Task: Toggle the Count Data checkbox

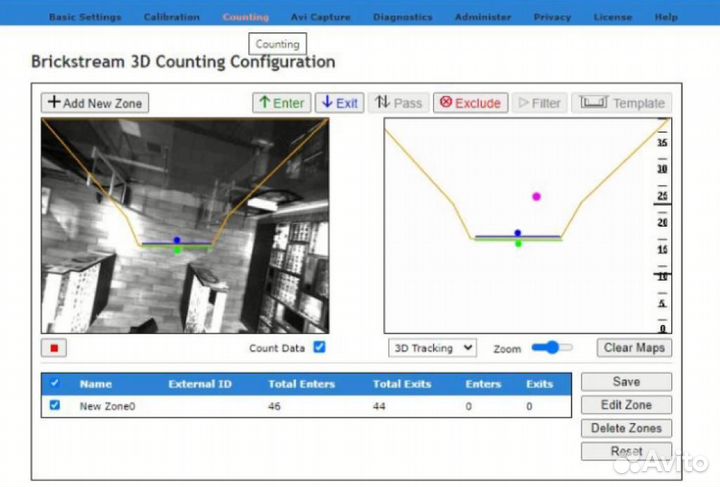Action: coord(319,347)
